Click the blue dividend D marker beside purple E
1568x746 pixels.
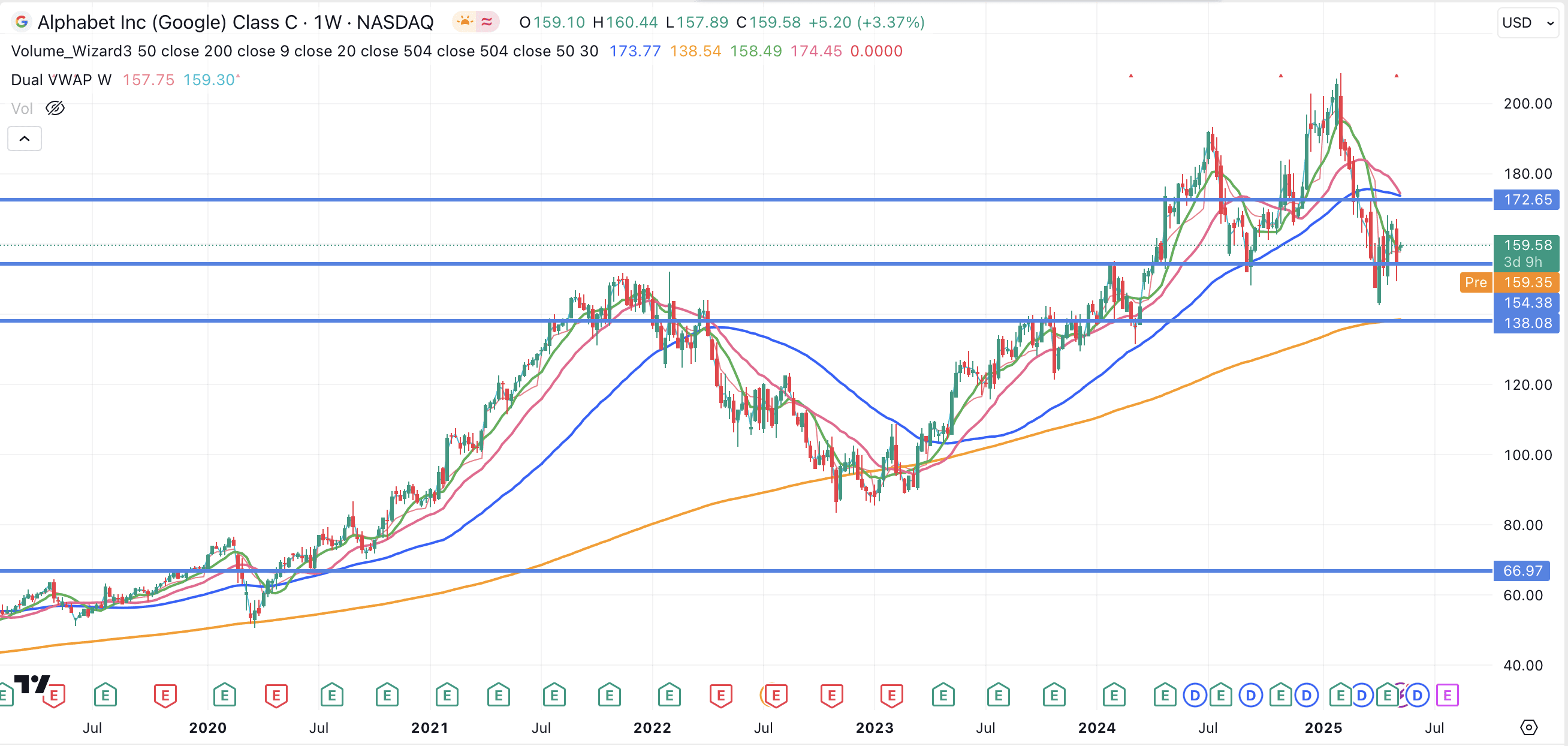point(1418,695)
